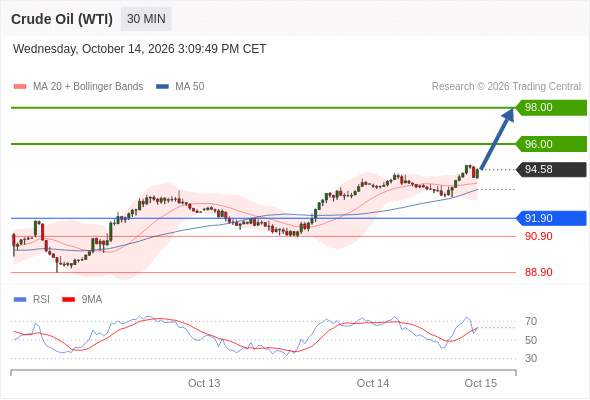This screenshot has height=400, width=590.
Task: Click the 90.90 red support value
Action: (539, 236)
